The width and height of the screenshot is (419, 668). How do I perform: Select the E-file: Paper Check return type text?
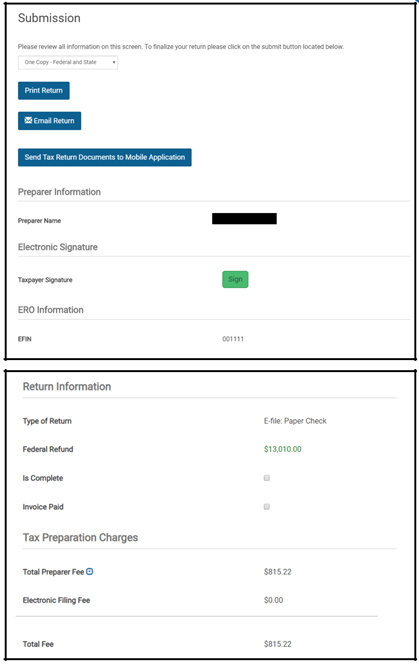[x=295, y=421]
